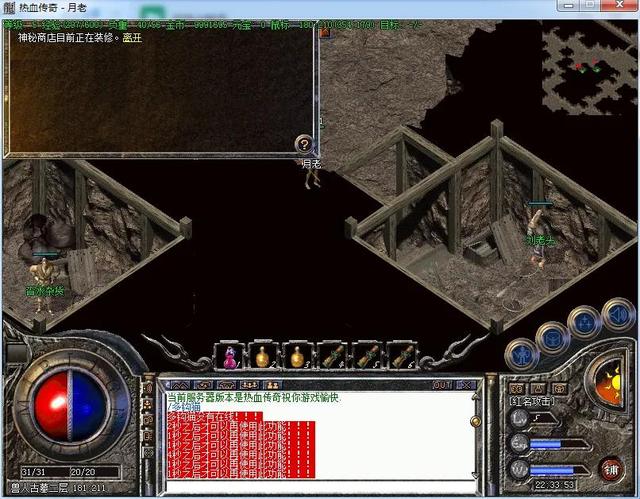Click the weight progress bar below Exp
640x499 pixels.
pyautogui.click(x=558, y=470)
